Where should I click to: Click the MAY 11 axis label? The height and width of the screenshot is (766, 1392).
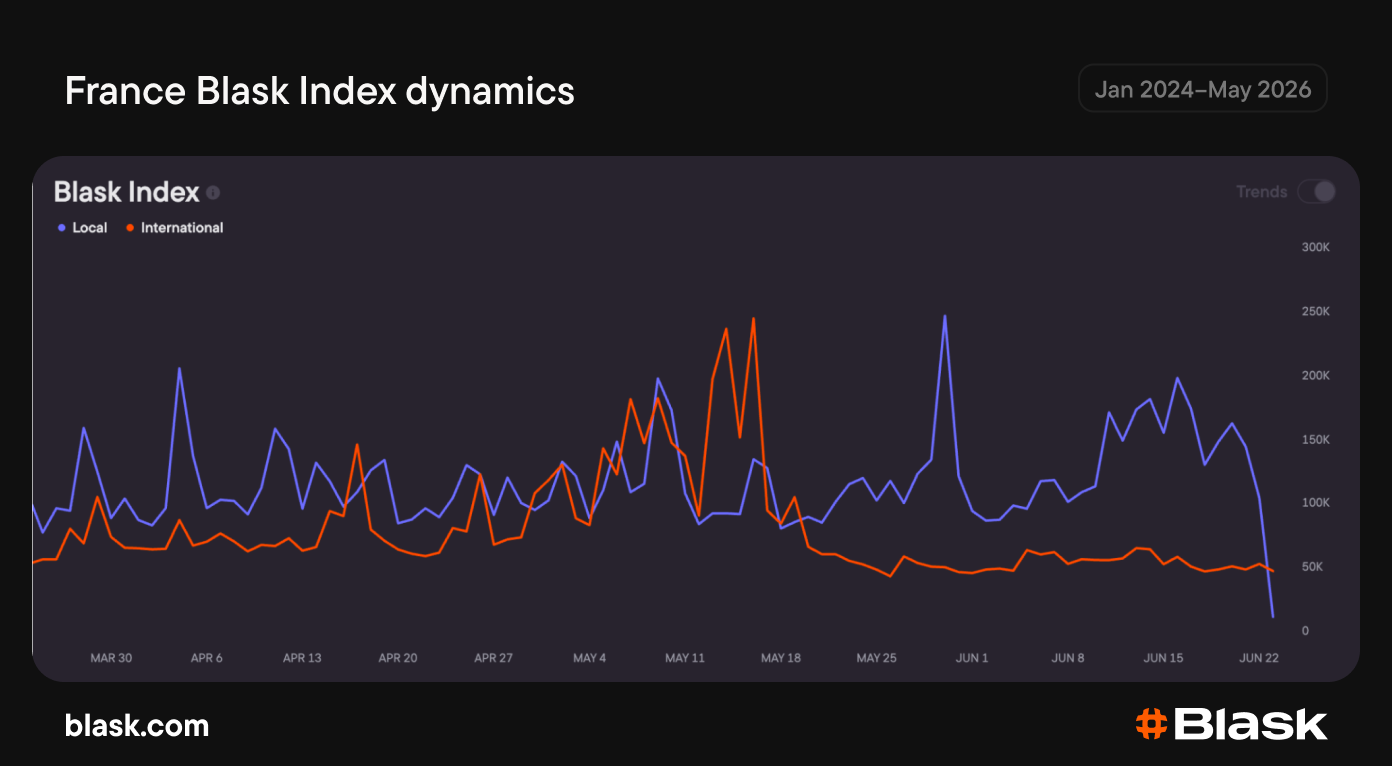pyautogui.click(x=685, y=658)
